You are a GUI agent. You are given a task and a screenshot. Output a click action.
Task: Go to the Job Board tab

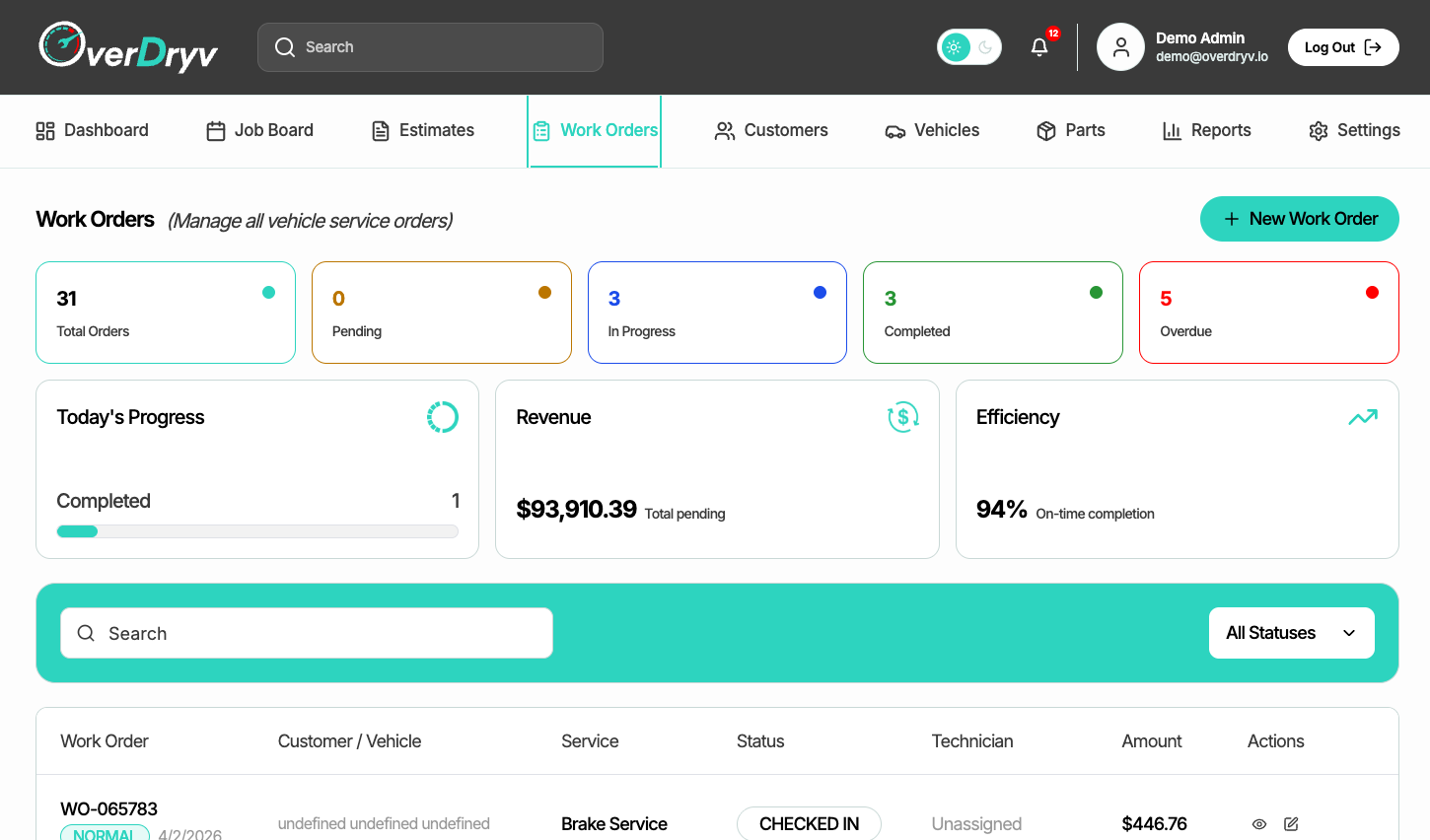pos(259,130)
